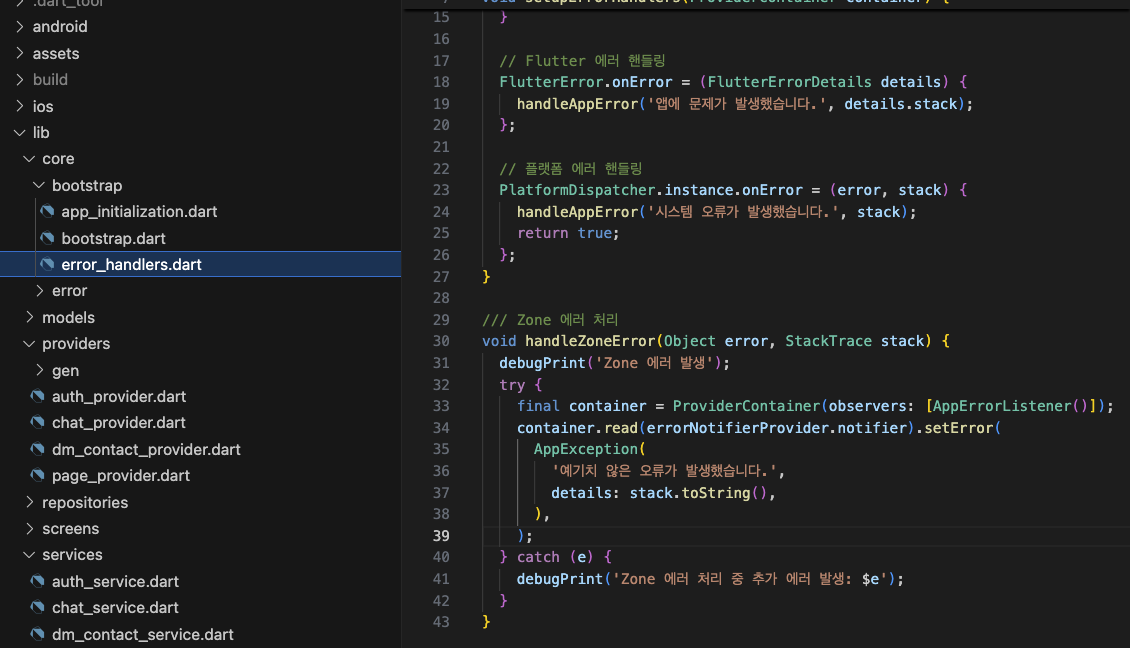The image size is (1130, 648).
Task: Expand the build folder
Action: pyautogui.click(x=19, y=79)
